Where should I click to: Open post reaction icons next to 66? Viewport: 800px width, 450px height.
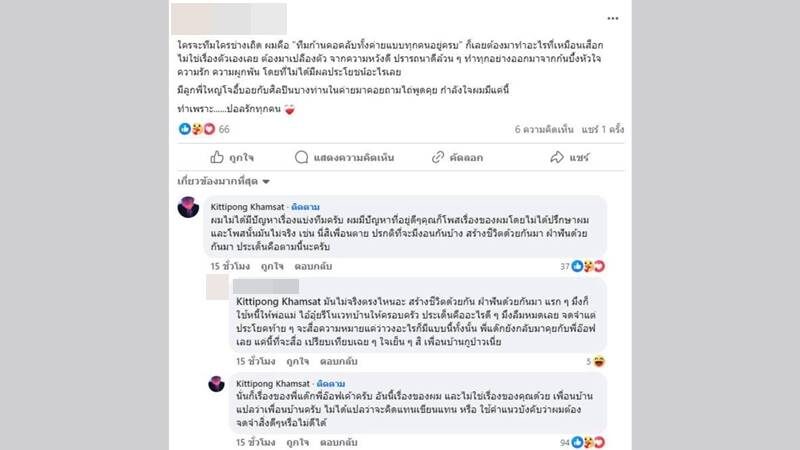(197, 129)
